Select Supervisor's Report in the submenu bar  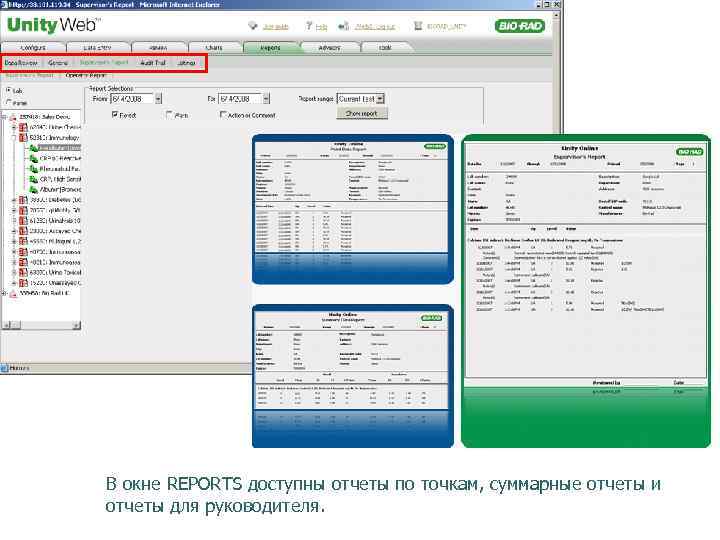click(x=104, y=62)
